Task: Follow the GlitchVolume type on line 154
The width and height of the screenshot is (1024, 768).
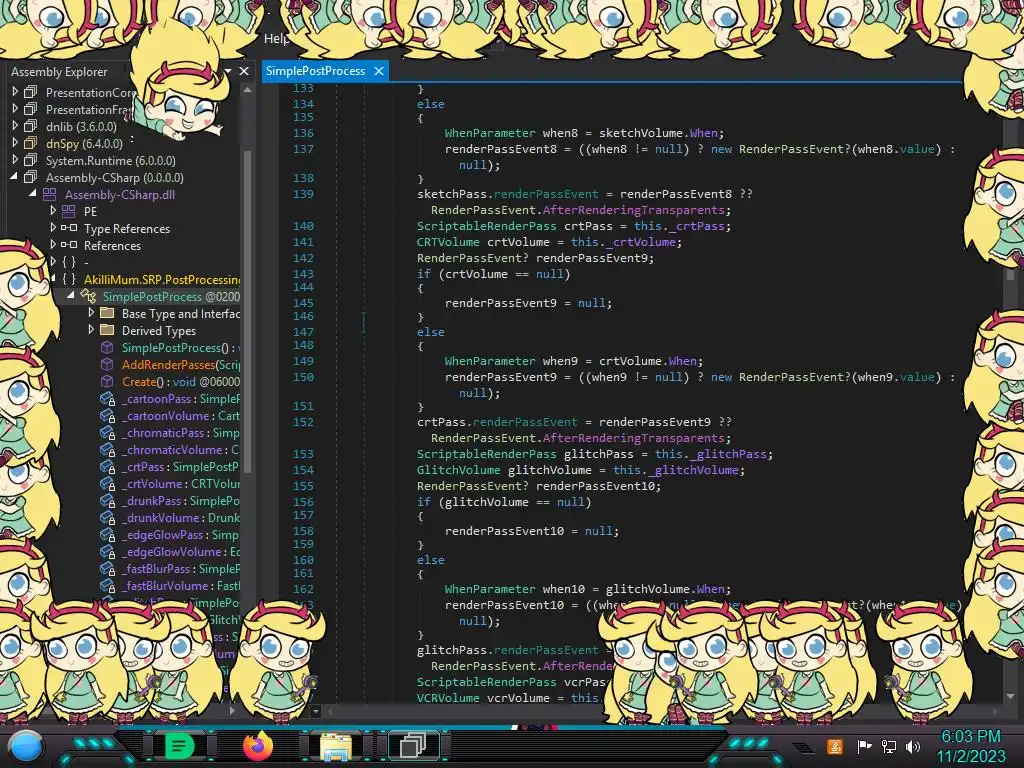Action: click(x=458, y=470)
